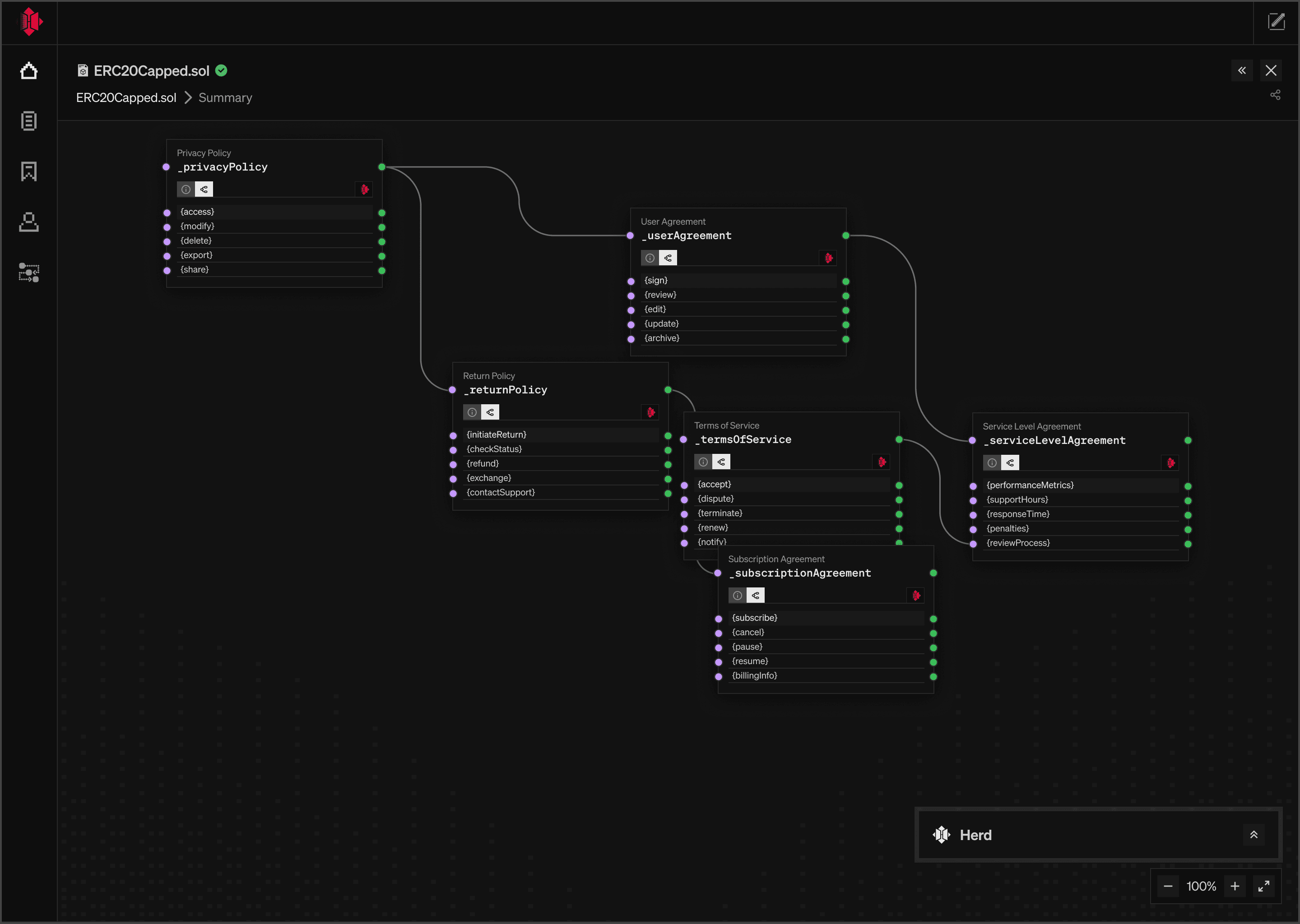The width and height of the screenshot is (1300, 924).
Task: Open the user profile sidebar icon
Action: 28,222
